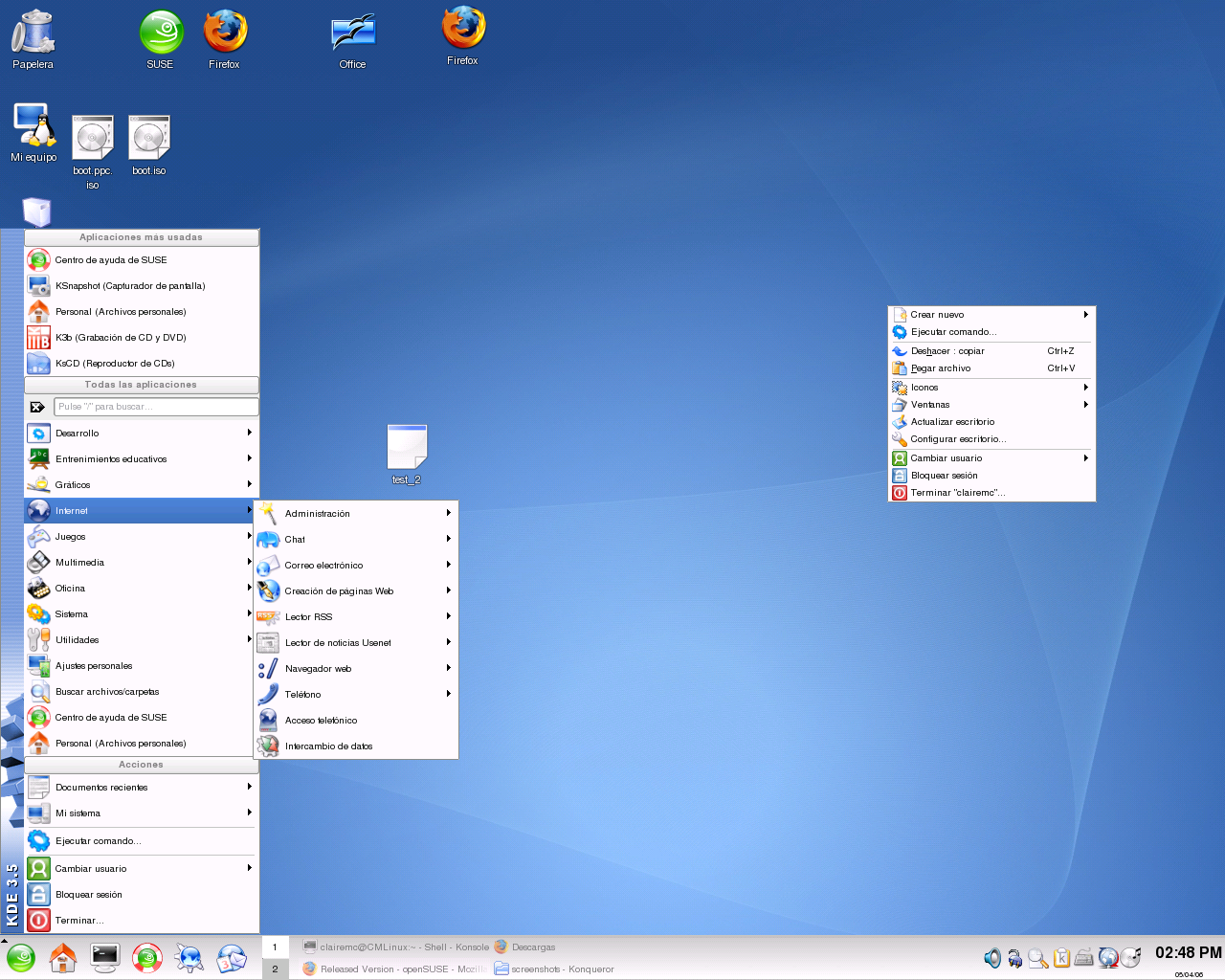Open the Office desktop shortcut
This screenshot has width=1225, height=980.
pyautogui.click(x=352, y=36)
